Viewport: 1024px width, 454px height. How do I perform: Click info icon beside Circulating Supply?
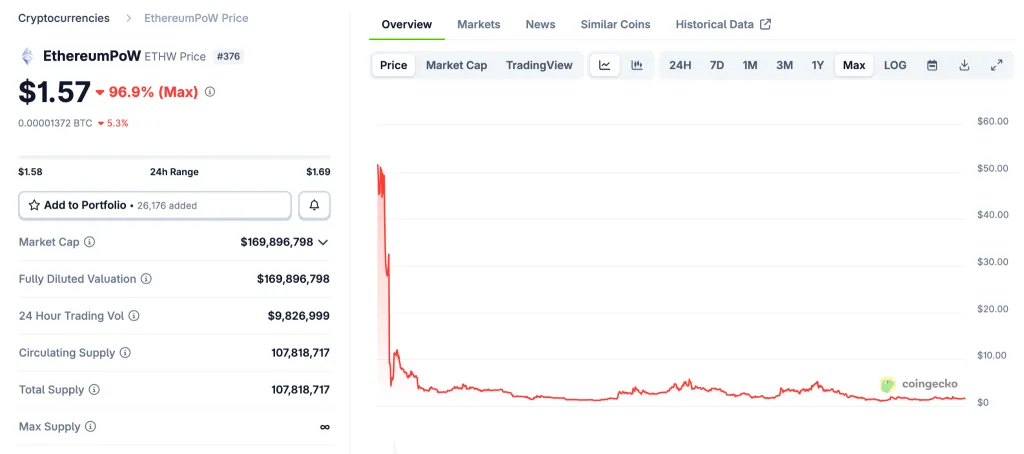point(125,353)
